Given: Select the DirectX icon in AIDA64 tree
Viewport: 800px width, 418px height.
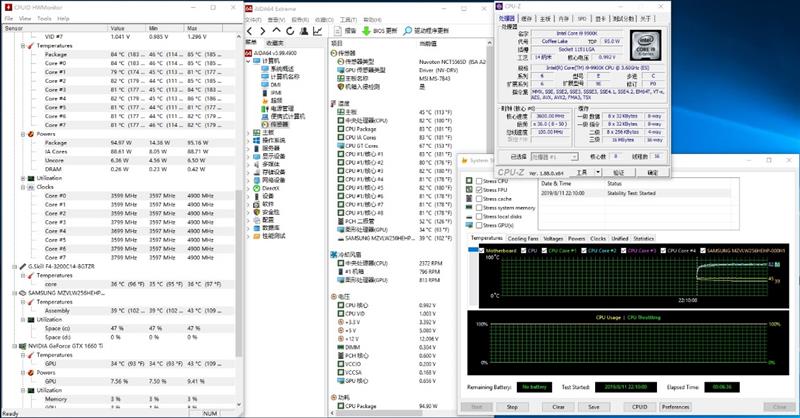Looking at the screenshot, I should [256, 187].
